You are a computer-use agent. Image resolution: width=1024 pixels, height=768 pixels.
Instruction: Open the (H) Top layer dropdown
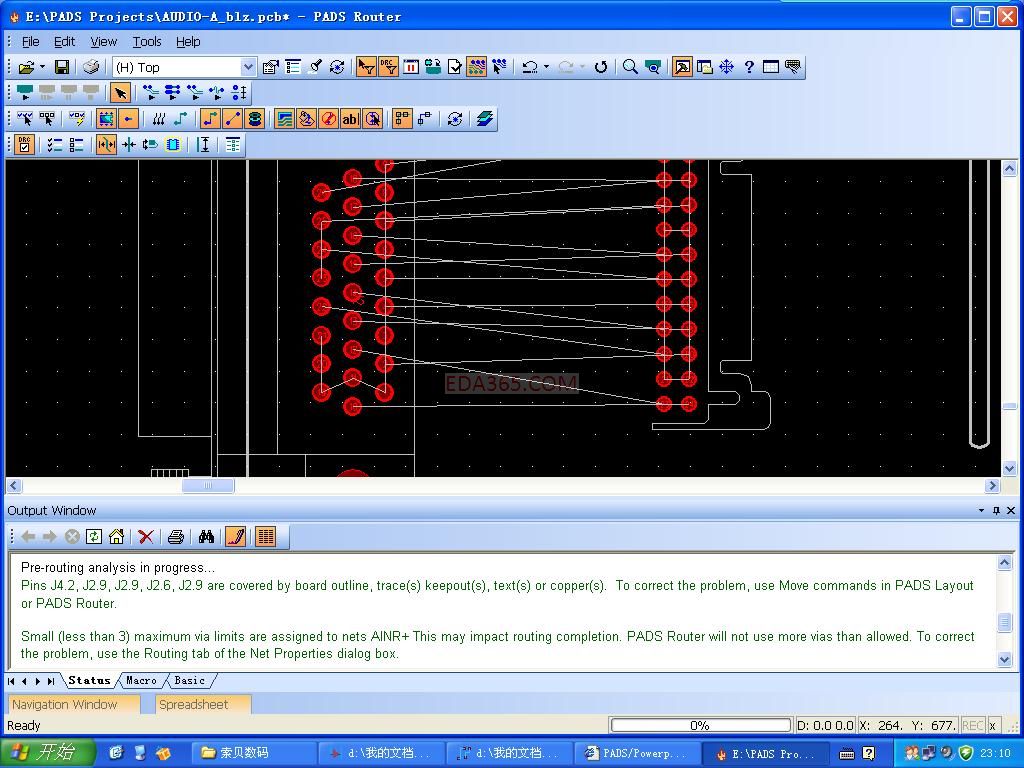[x=248, y=67]
